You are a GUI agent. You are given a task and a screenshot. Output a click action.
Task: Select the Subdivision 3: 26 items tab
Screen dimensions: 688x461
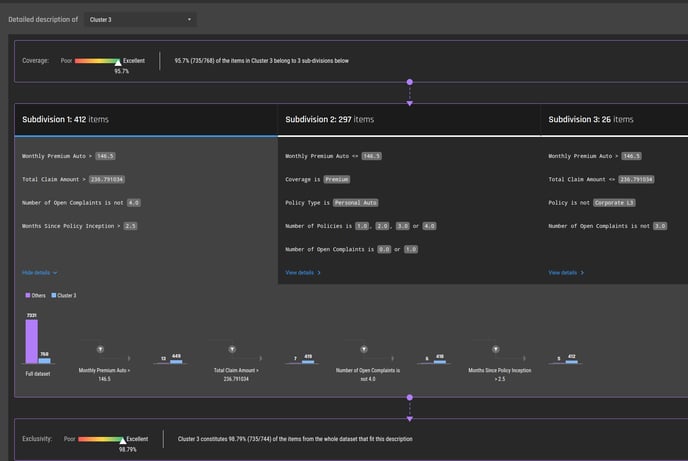pos(614,119)
